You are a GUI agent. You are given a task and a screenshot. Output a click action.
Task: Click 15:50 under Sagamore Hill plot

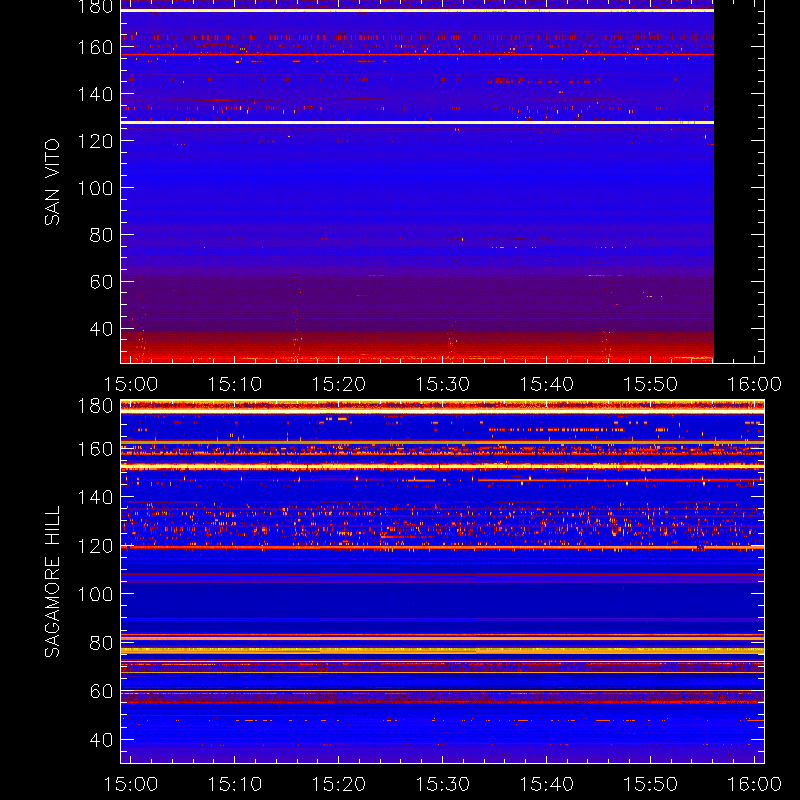coord(651,784)
